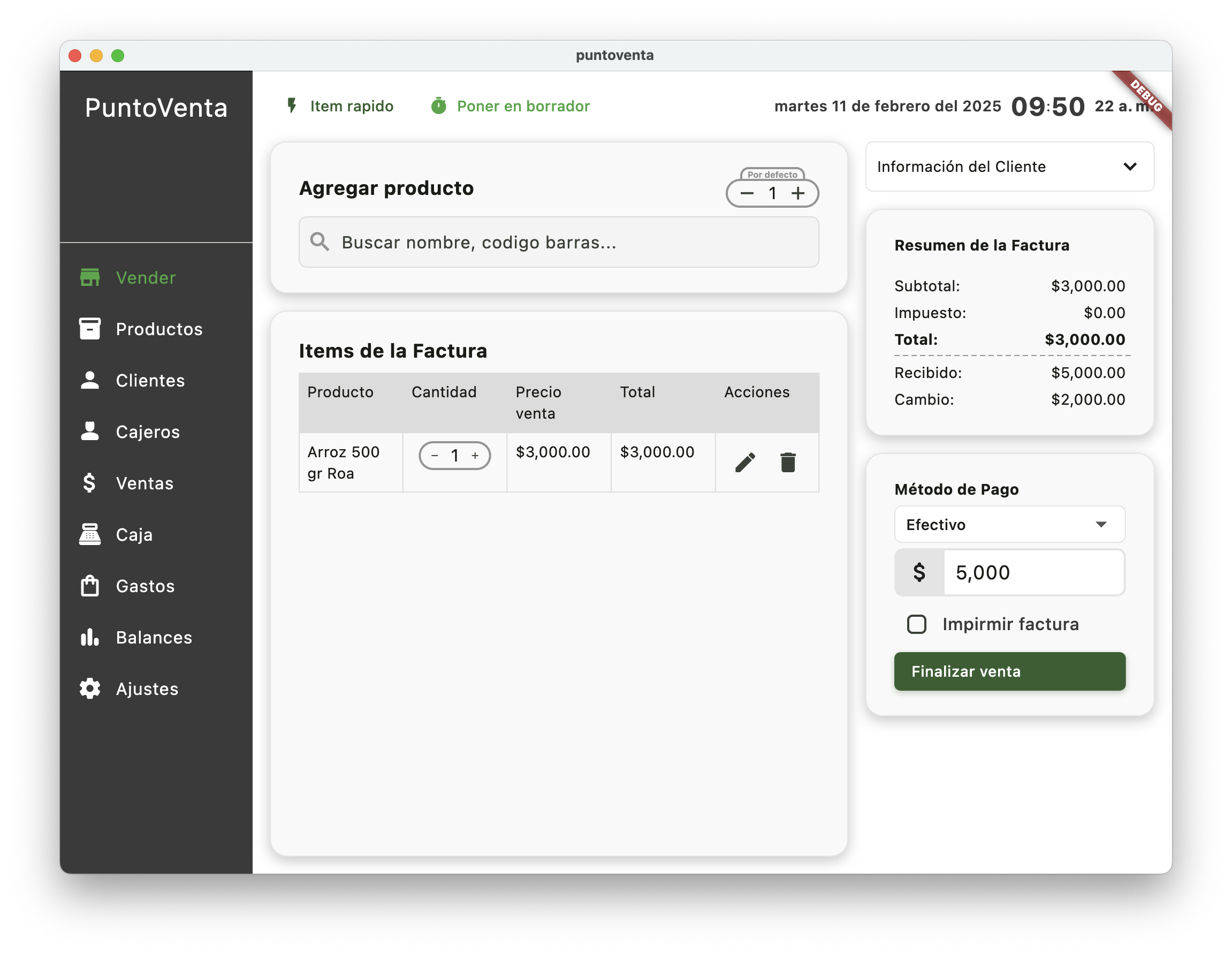Viewport: 1232px width, 953px height.
Task: Click Finalizar venta button
Action: point(1009,671)
